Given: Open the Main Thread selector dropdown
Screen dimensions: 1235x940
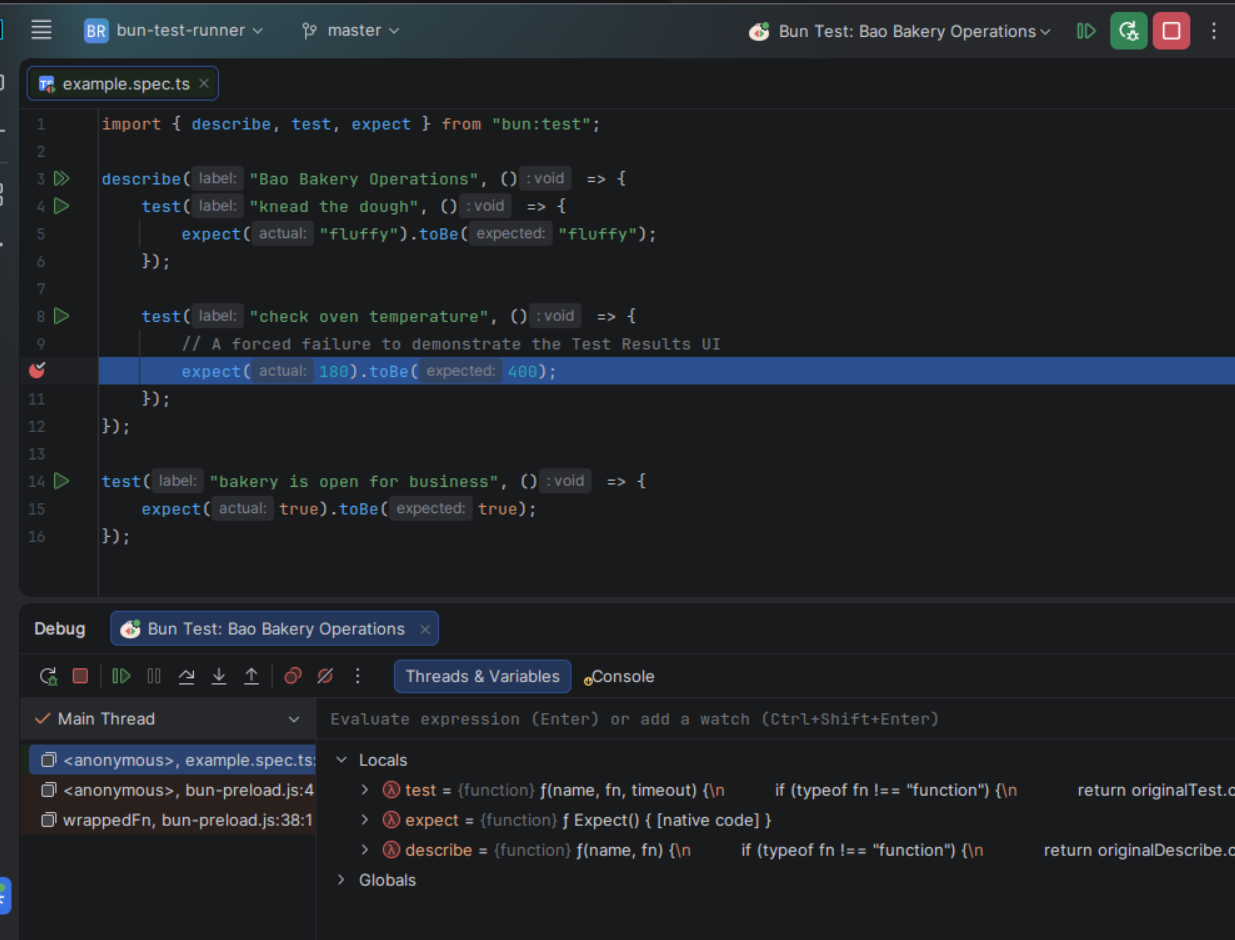Looking at the screenshot, I should (x=168, y=719).
